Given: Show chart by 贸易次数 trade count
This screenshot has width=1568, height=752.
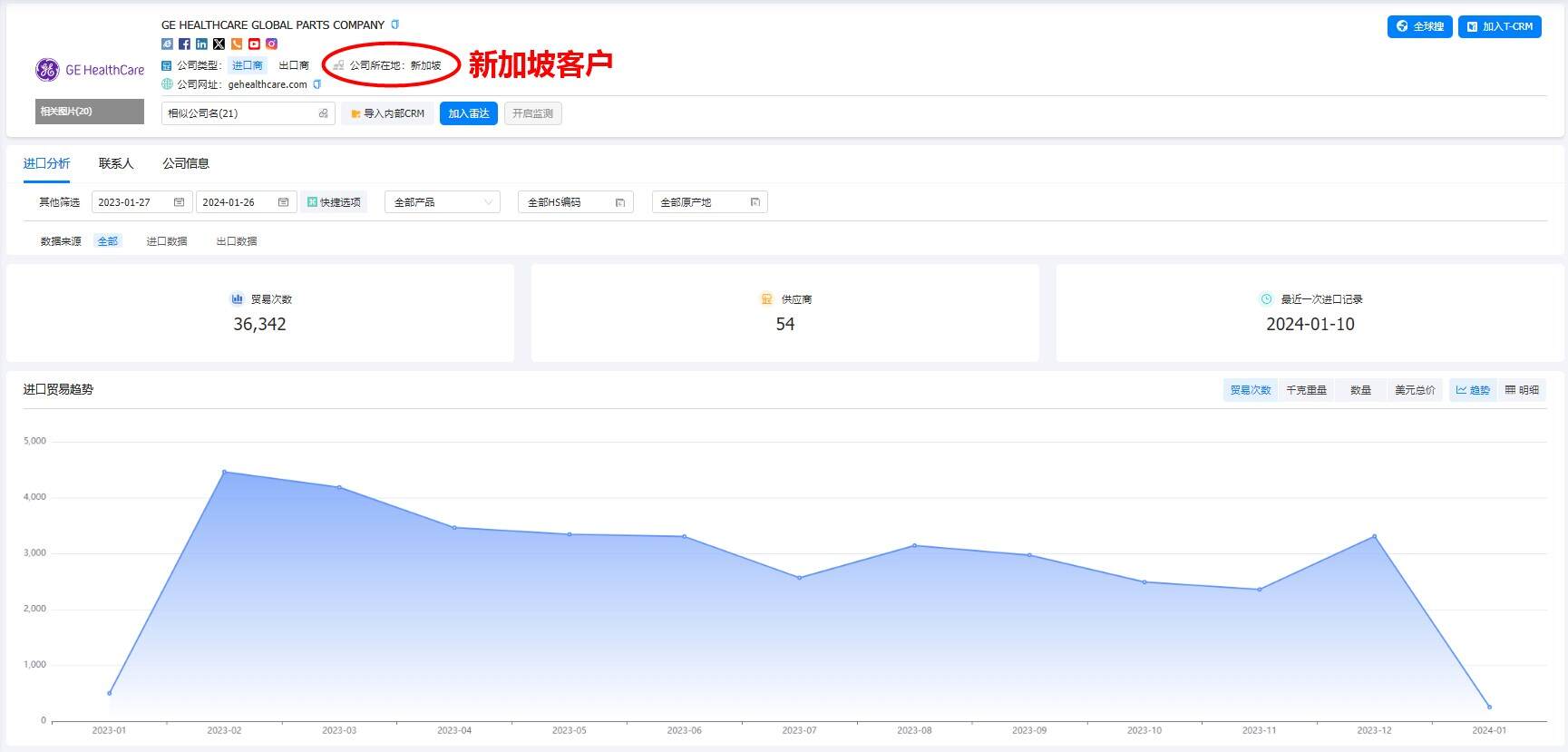Looking at the screenshot, I should [x=1251, y=390].
